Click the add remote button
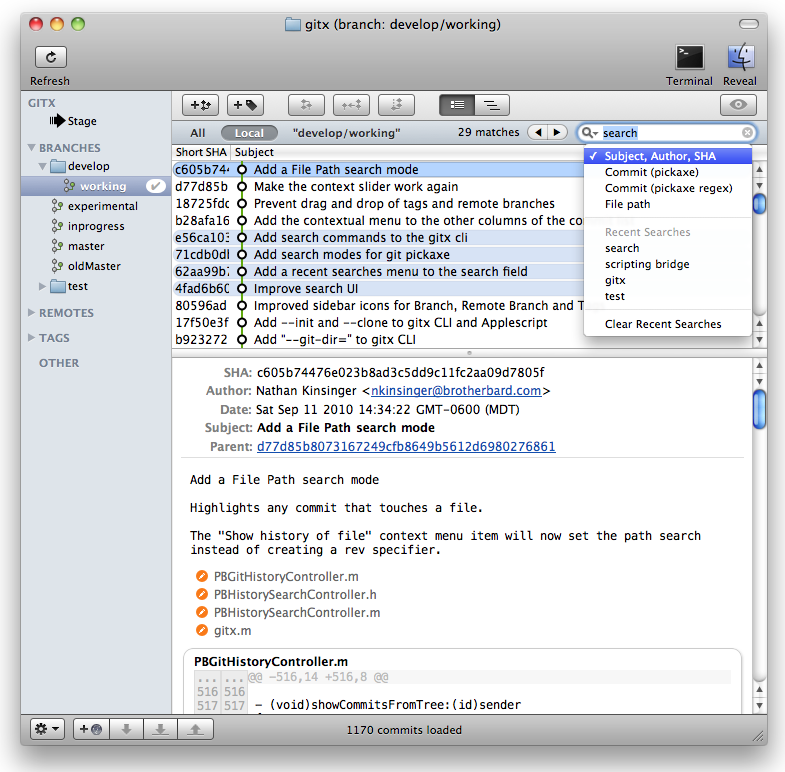This screenshot has height=772, width=785. pos(91,729)
